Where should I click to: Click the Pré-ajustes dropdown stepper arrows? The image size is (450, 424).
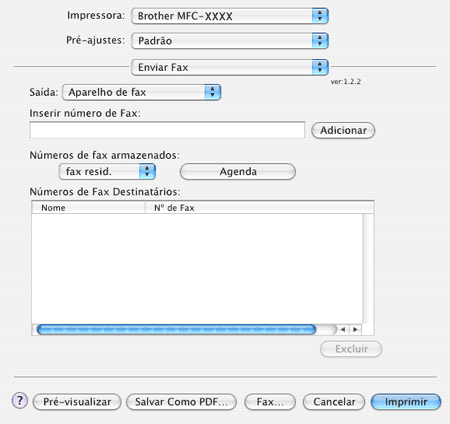point(320,41)
